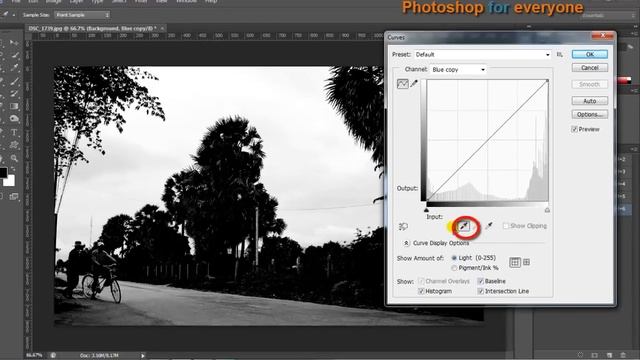
Task: Collapse the Curve Display Options expander
Action: [x=406, y=243]
